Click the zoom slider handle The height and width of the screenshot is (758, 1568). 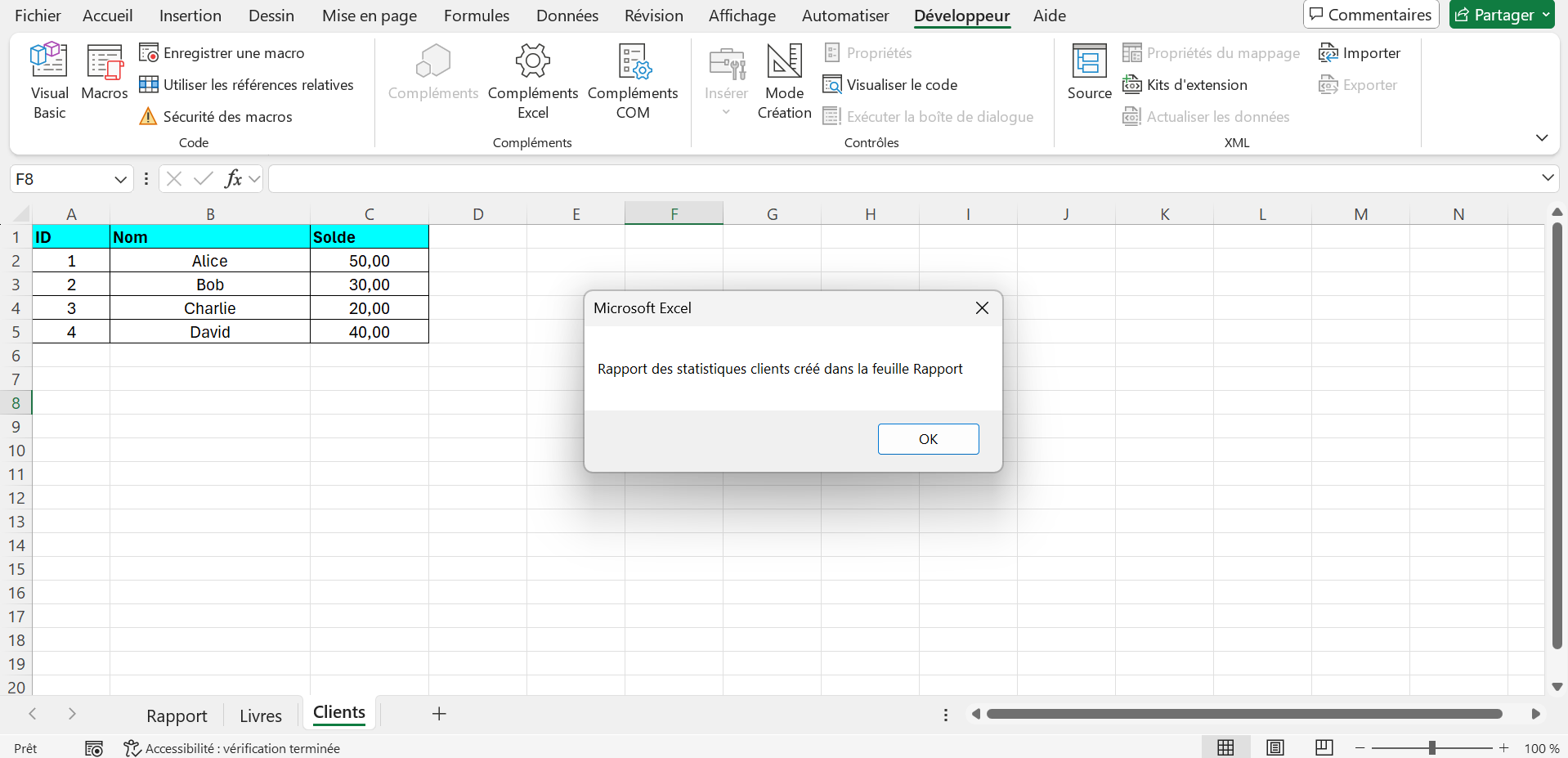(1431, 747)
